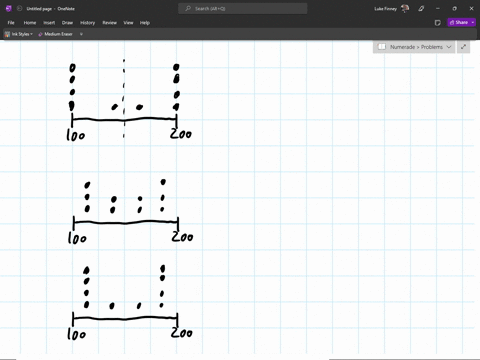This screenshot has height=360, width=480.
Task: Restore down the OneNote window
Action: point(454,9)
